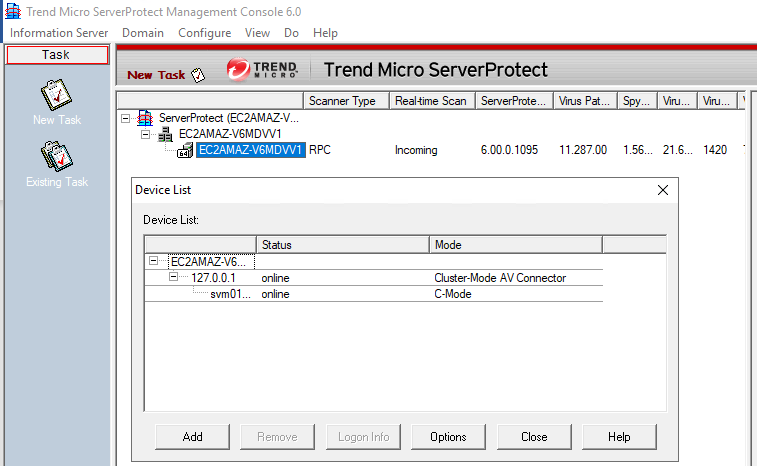Click the value 1420 in server row
Viewport: 757px width, 466px height.
[715, 150]
